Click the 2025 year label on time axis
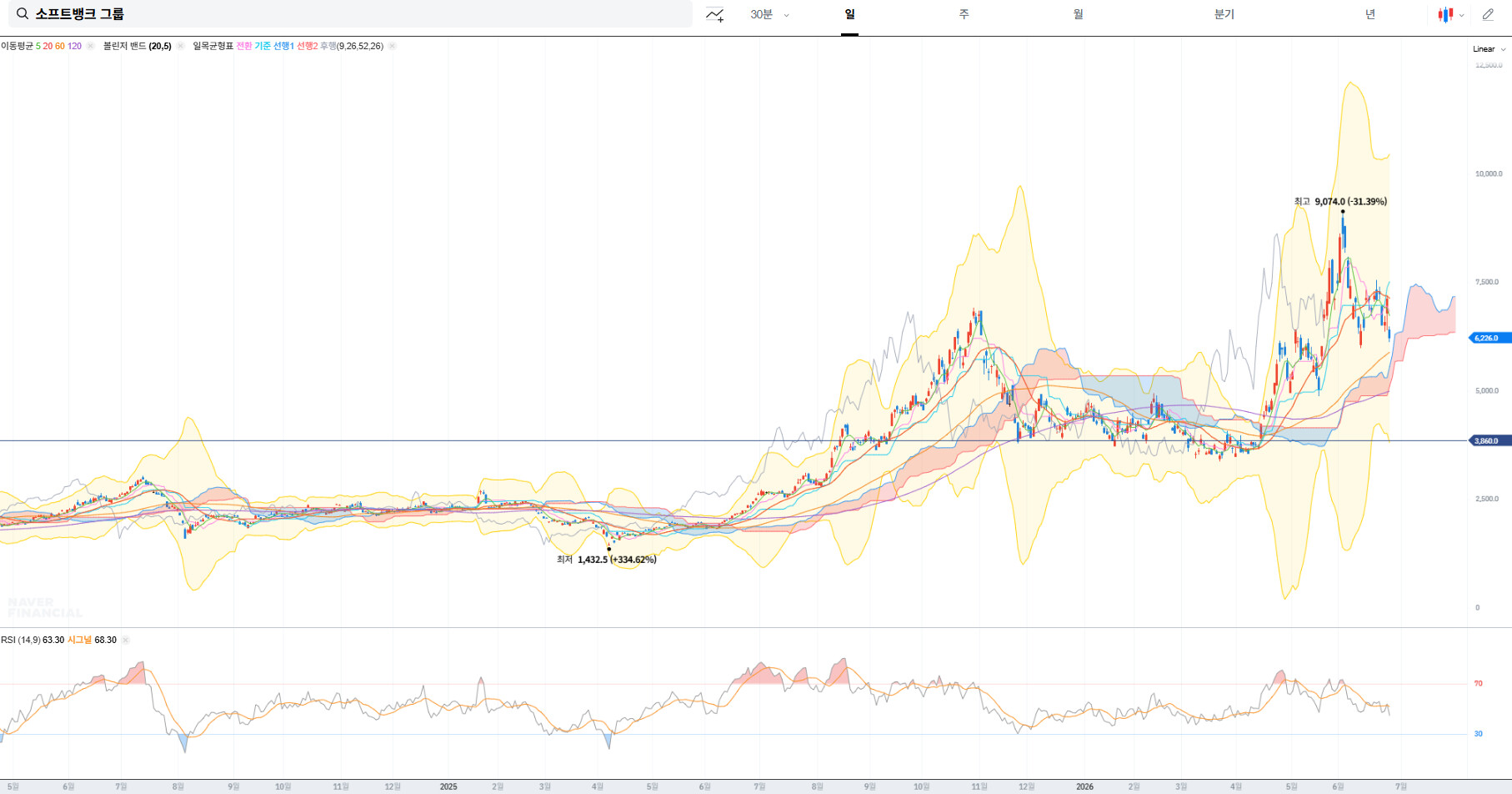The image size is (1512, 794). pos(448,786)
